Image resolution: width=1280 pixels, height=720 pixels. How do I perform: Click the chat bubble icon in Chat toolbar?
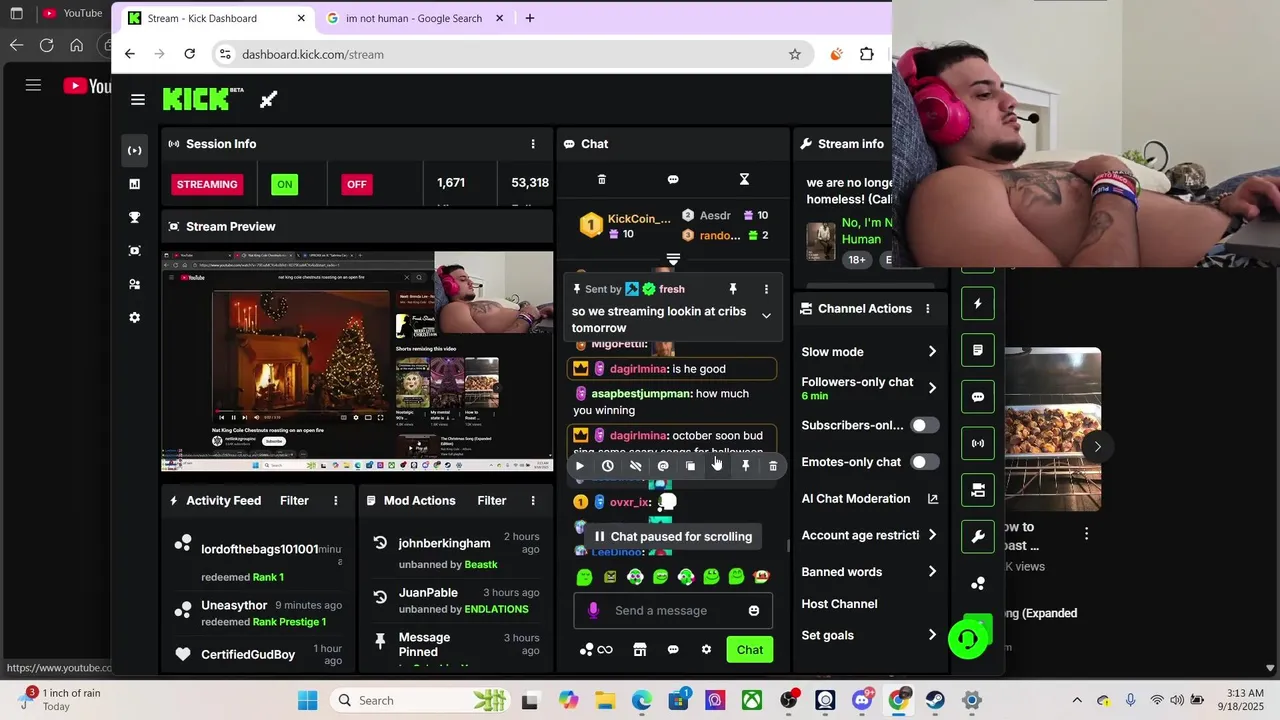(x=673, y=180)
